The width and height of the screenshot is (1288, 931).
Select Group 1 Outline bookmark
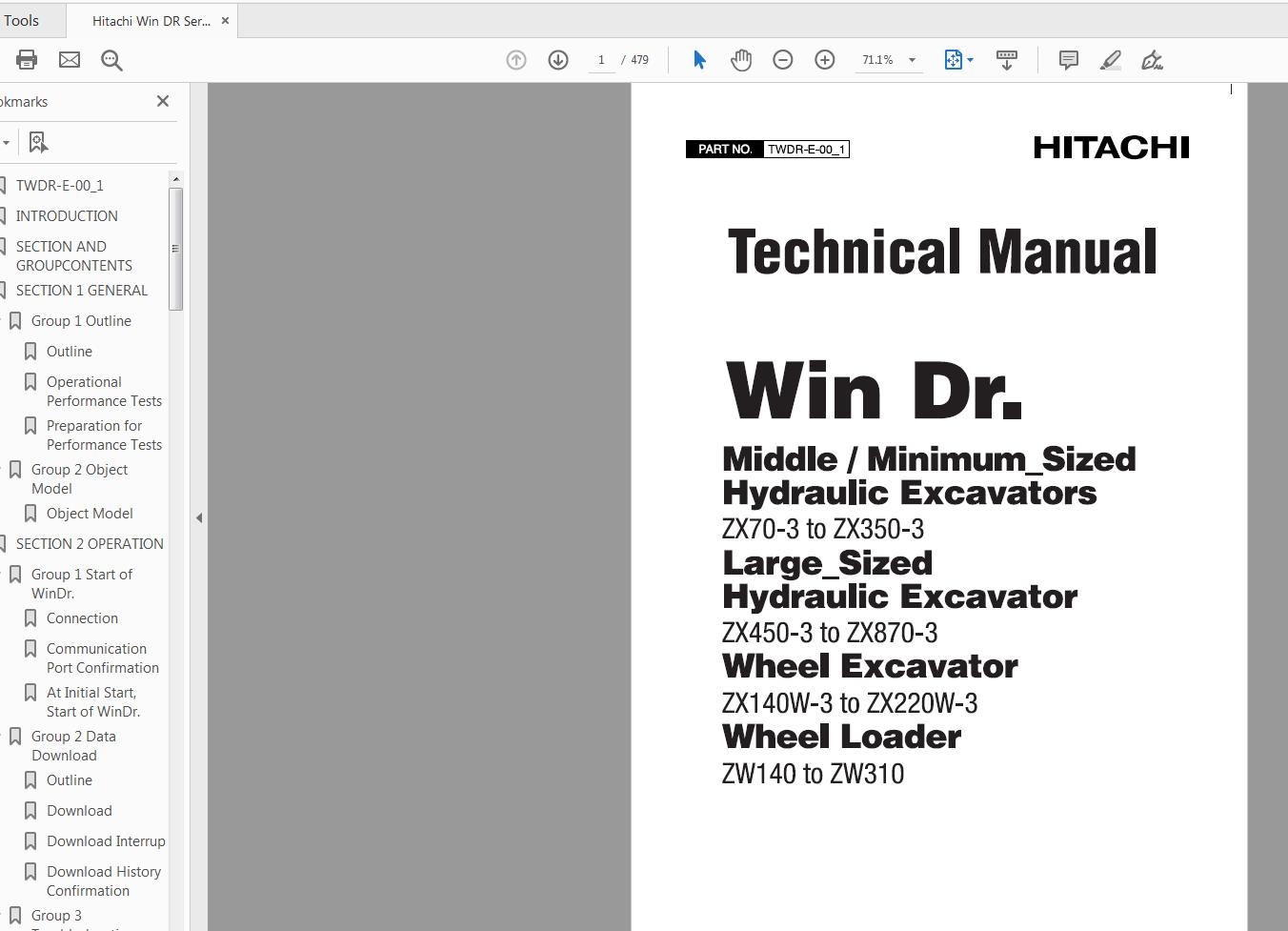[x=81, y=321]
